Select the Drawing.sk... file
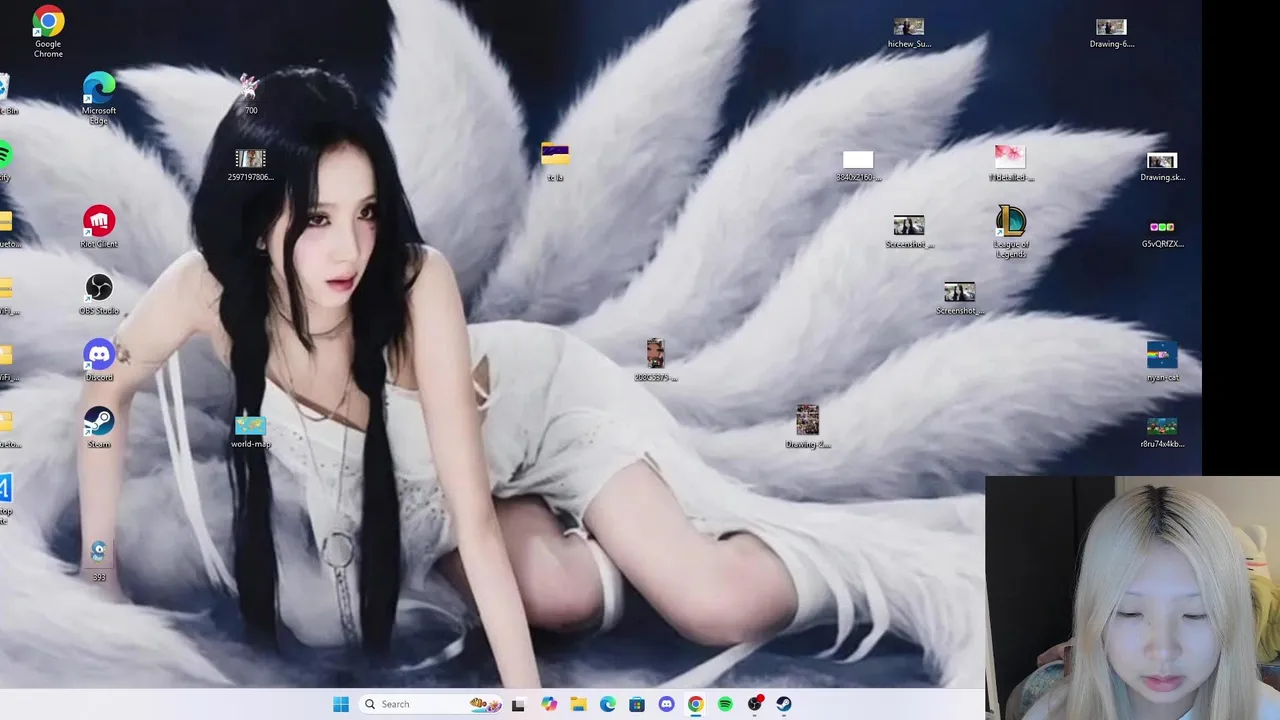 (x=1162, y=166)
